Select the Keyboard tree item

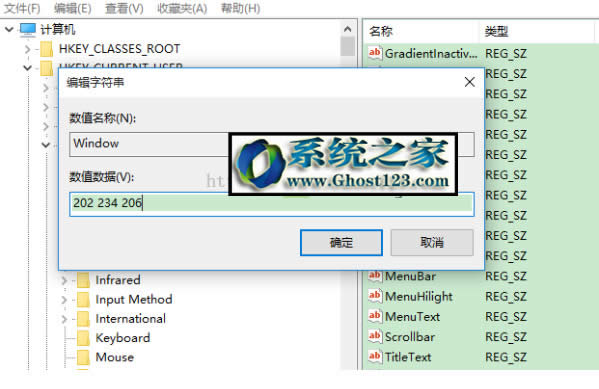point(123,338)
